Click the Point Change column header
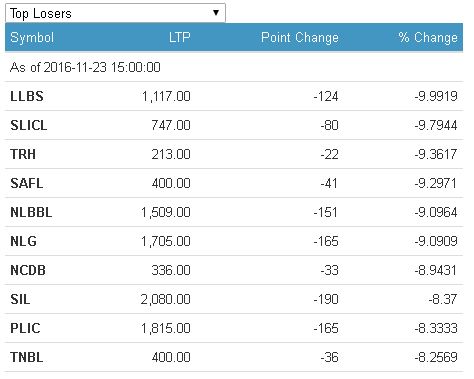The height and width of the screenshot is (379, 474). (300, 38)
